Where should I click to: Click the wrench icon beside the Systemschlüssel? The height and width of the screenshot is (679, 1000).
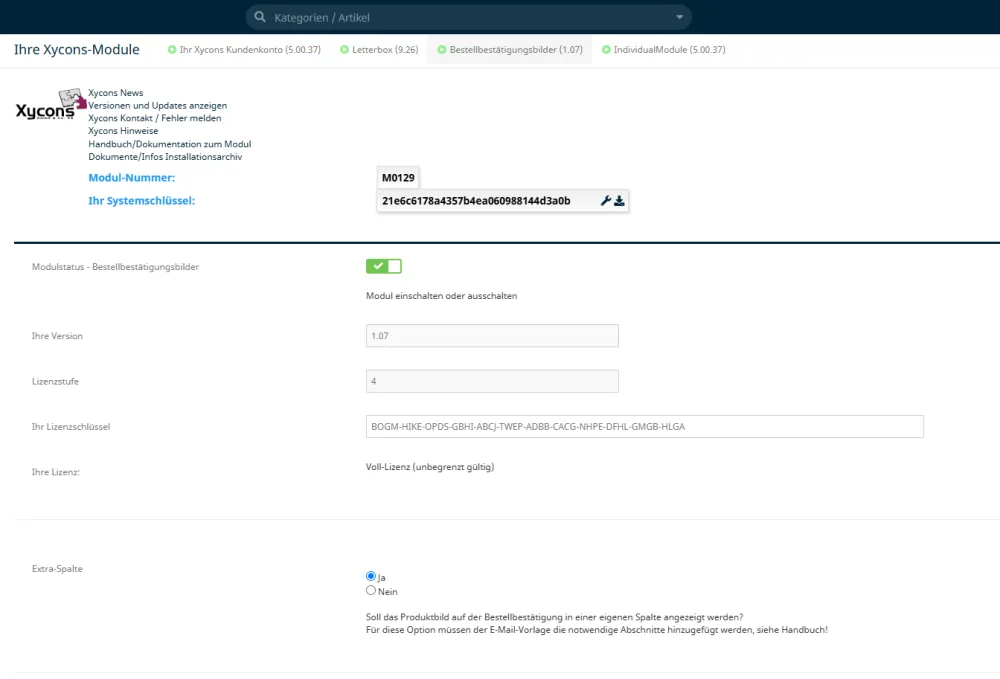click(x=606, y=201)
